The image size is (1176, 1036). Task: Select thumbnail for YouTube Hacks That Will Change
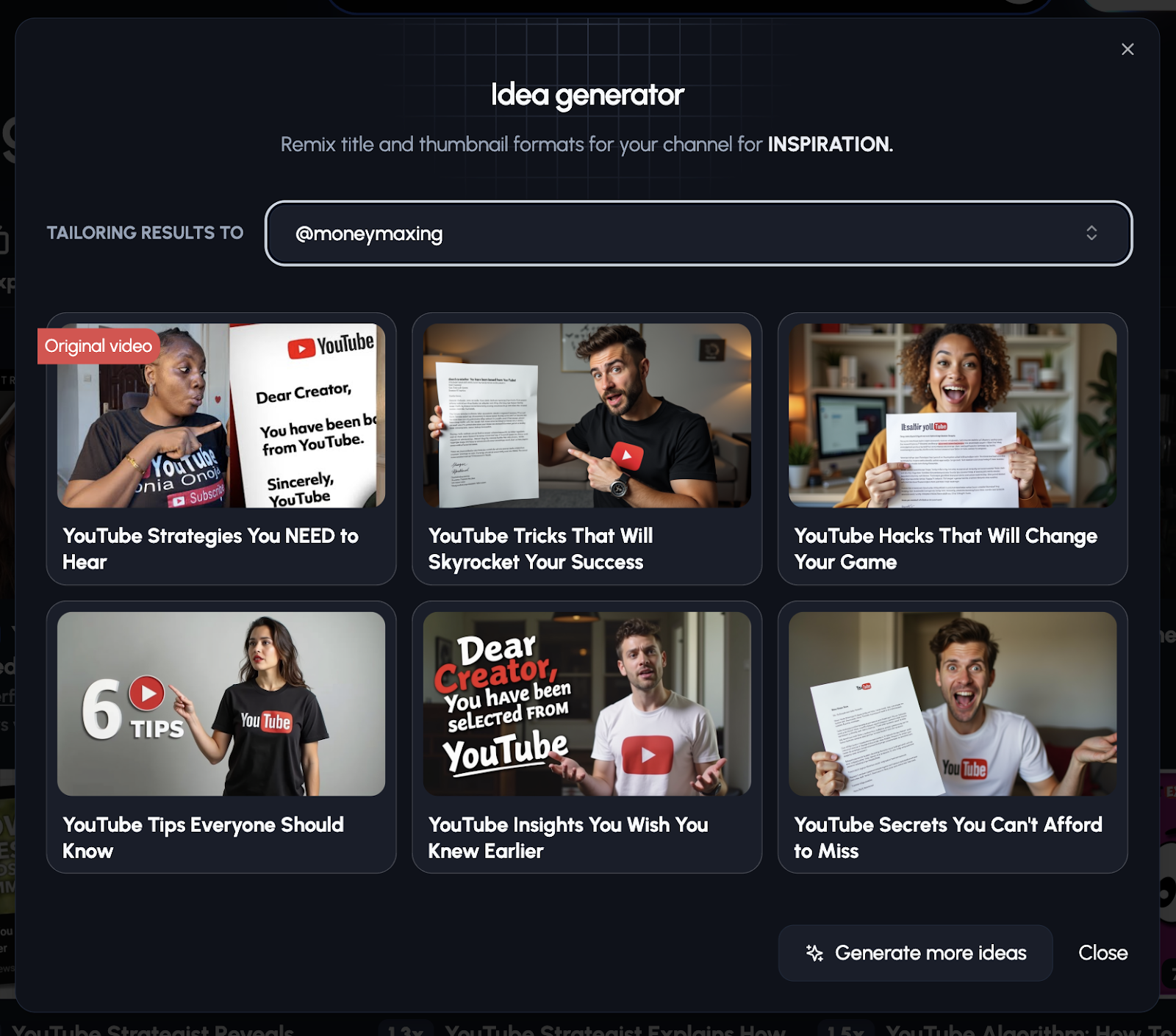click(953, 416)
